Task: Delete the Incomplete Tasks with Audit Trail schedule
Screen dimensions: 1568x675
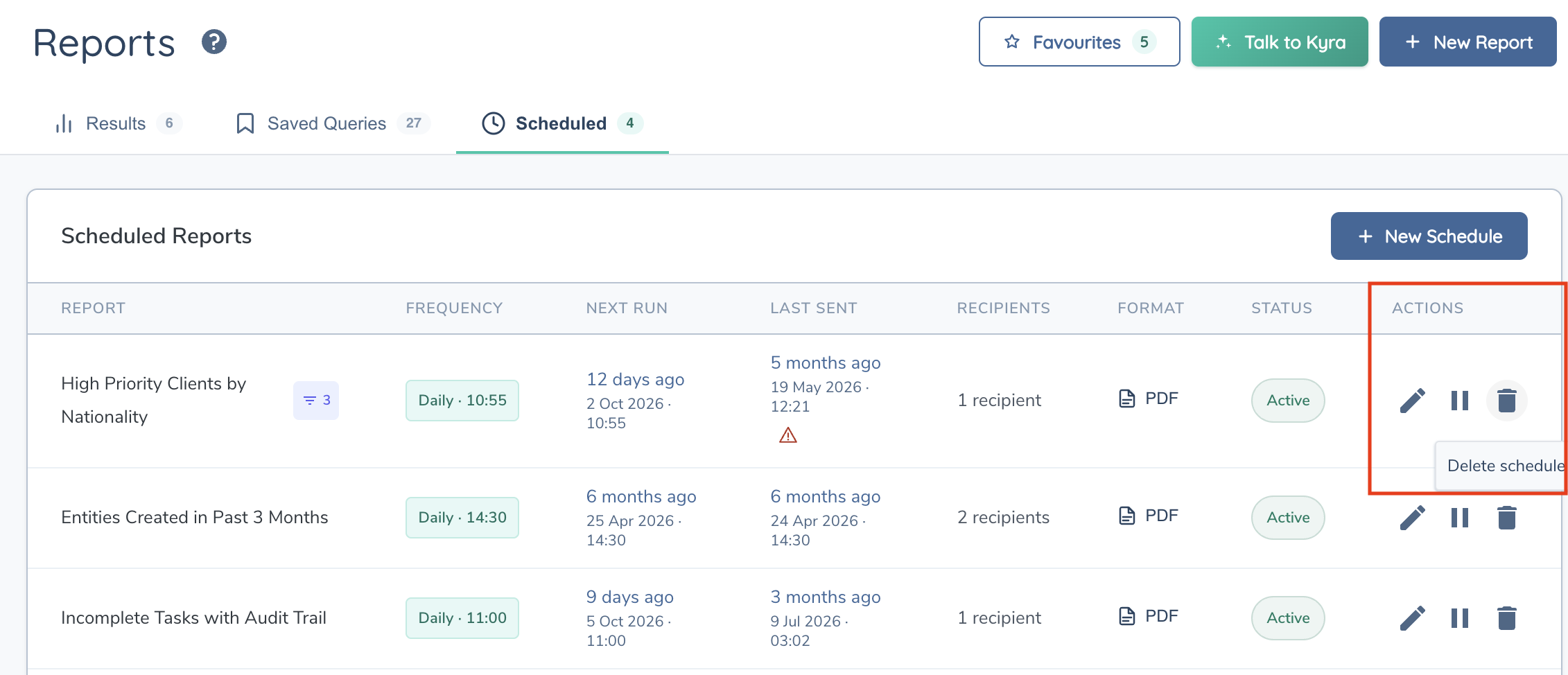Action: tap(1507, 618)
